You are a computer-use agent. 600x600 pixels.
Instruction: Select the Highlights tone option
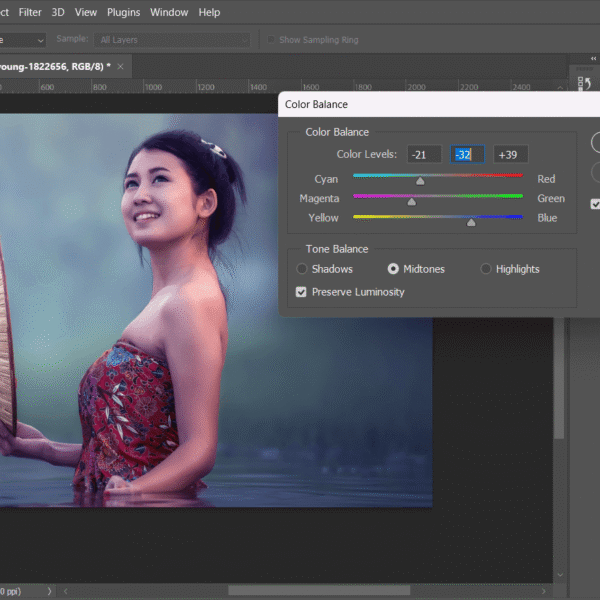coord(486,269)
